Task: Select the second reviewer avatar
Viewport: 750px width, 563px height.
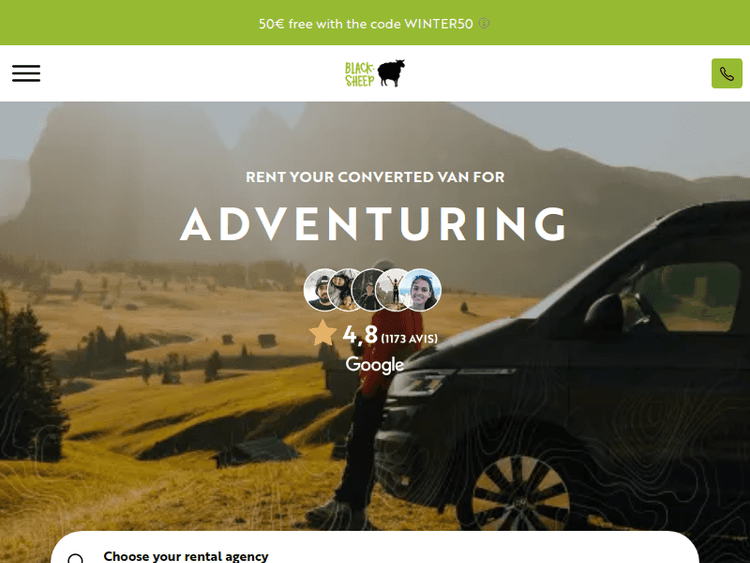Action: (x=344, y=290)
